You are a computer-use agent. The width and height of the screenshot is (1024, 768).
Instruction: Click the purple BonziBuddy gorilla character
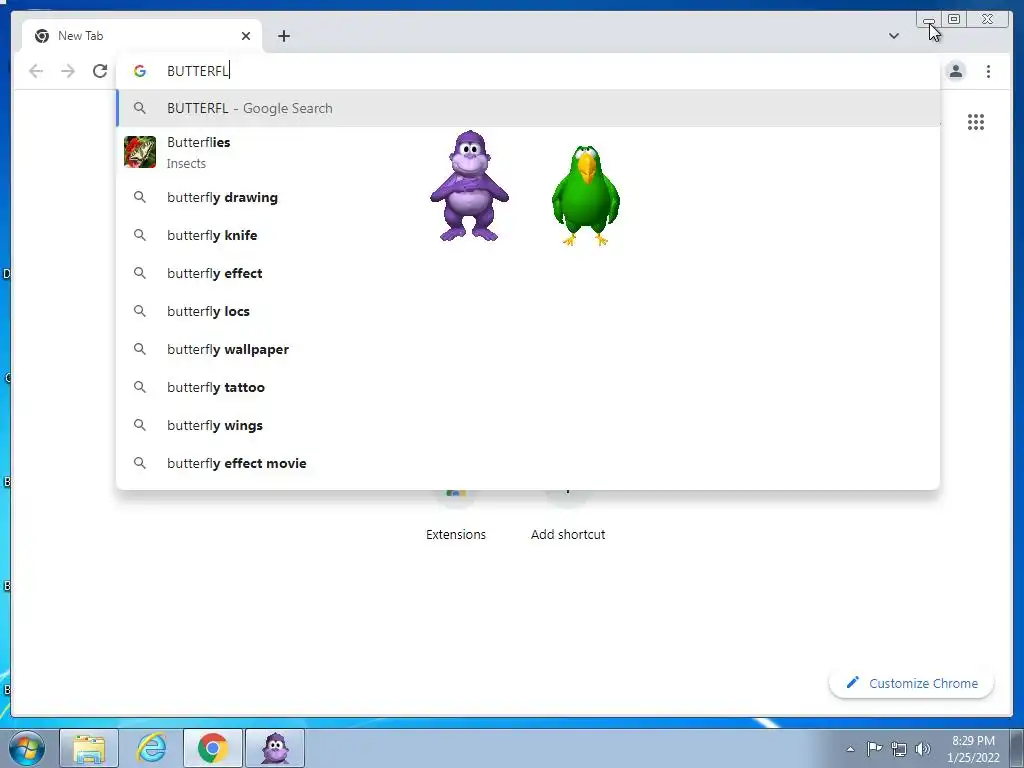pyautogui.click(x=469, y=186)
